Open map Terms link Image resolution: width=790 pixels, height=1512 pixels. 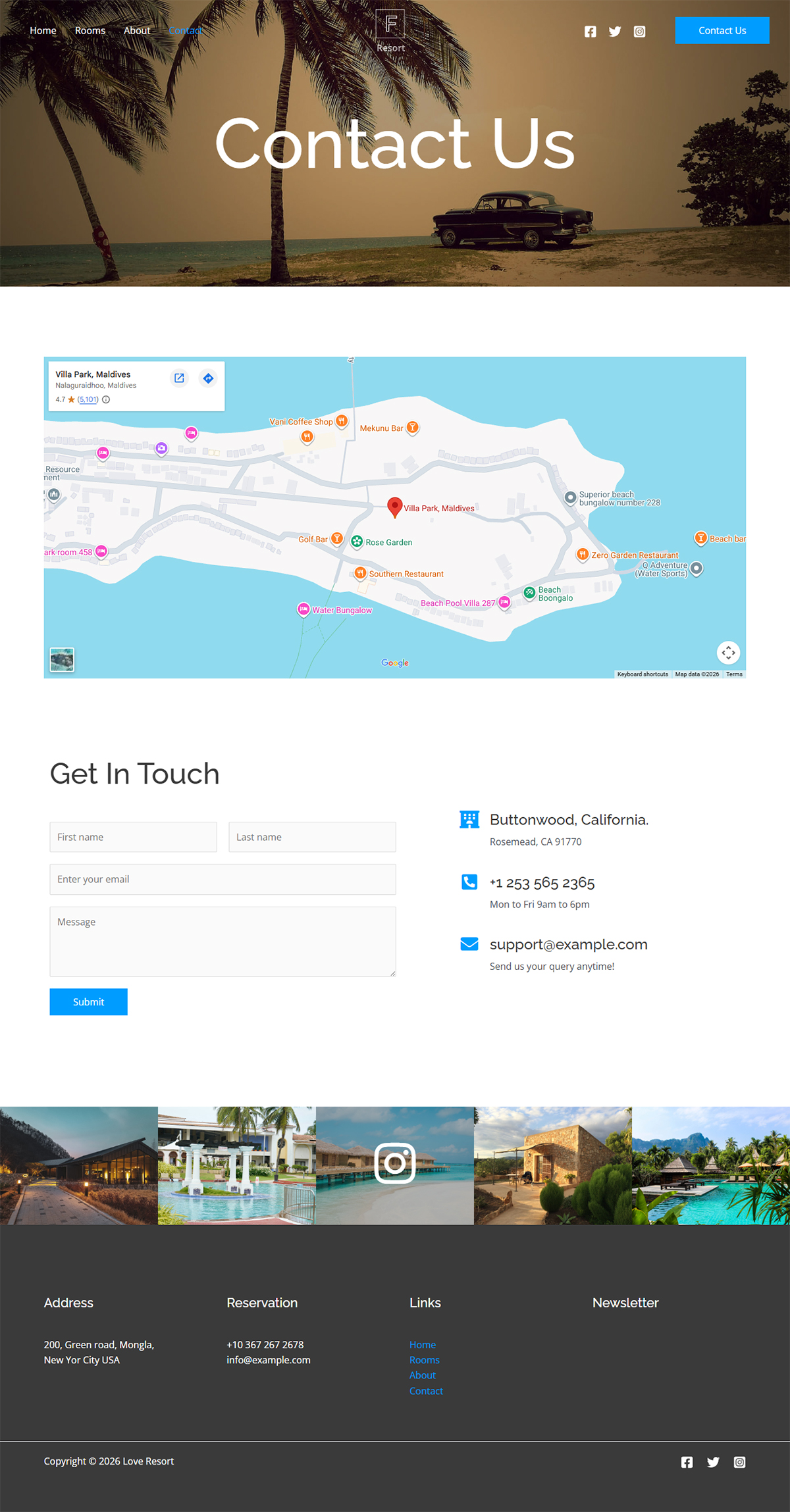pyautogui.click(x=734, y=674)
